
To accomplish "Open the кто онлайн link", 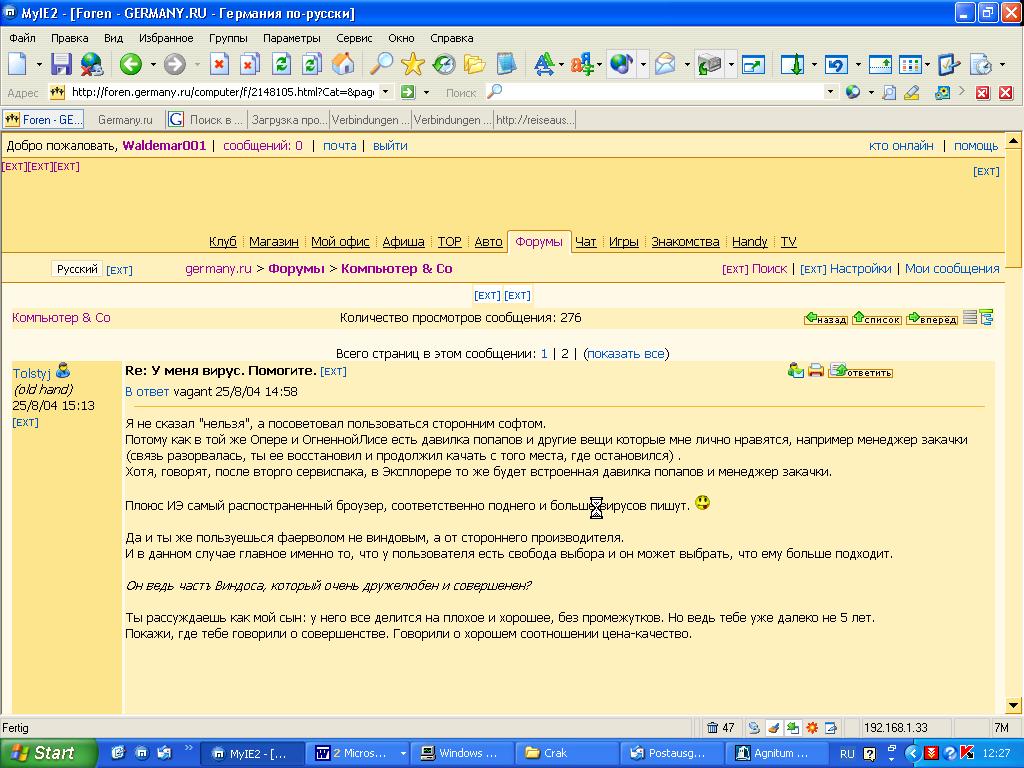I will 901,146.
